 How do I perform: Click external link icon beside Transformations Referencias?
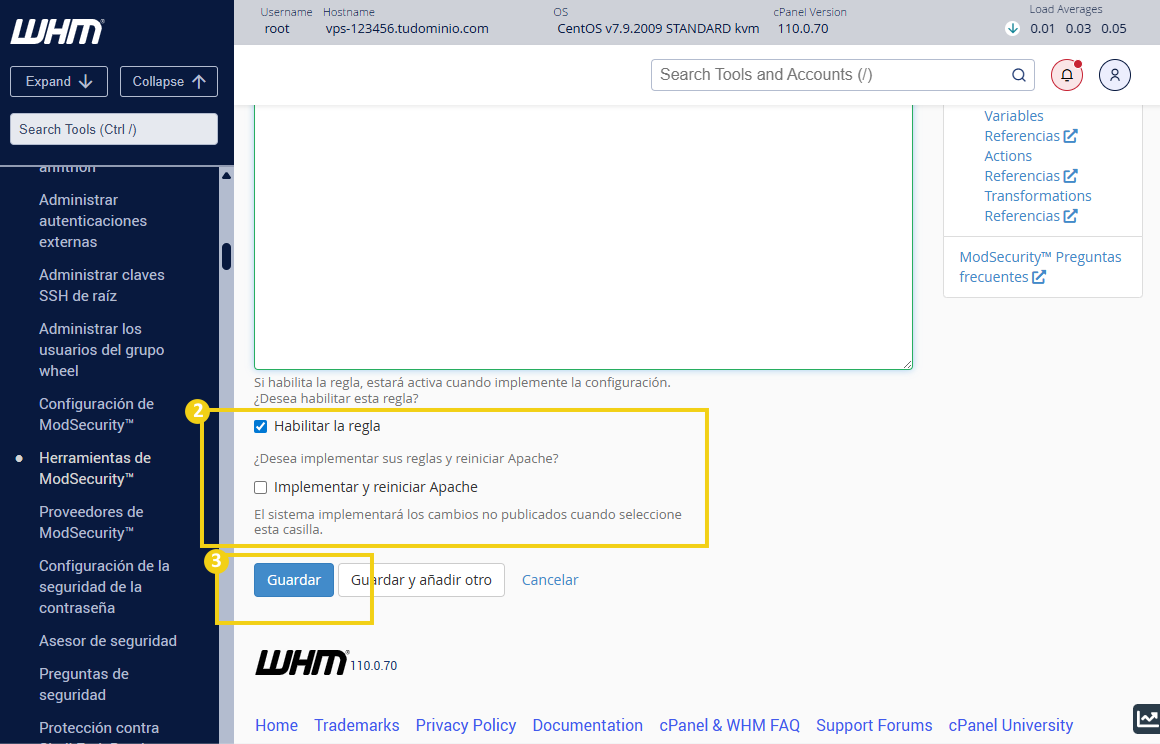point(1070,216)
